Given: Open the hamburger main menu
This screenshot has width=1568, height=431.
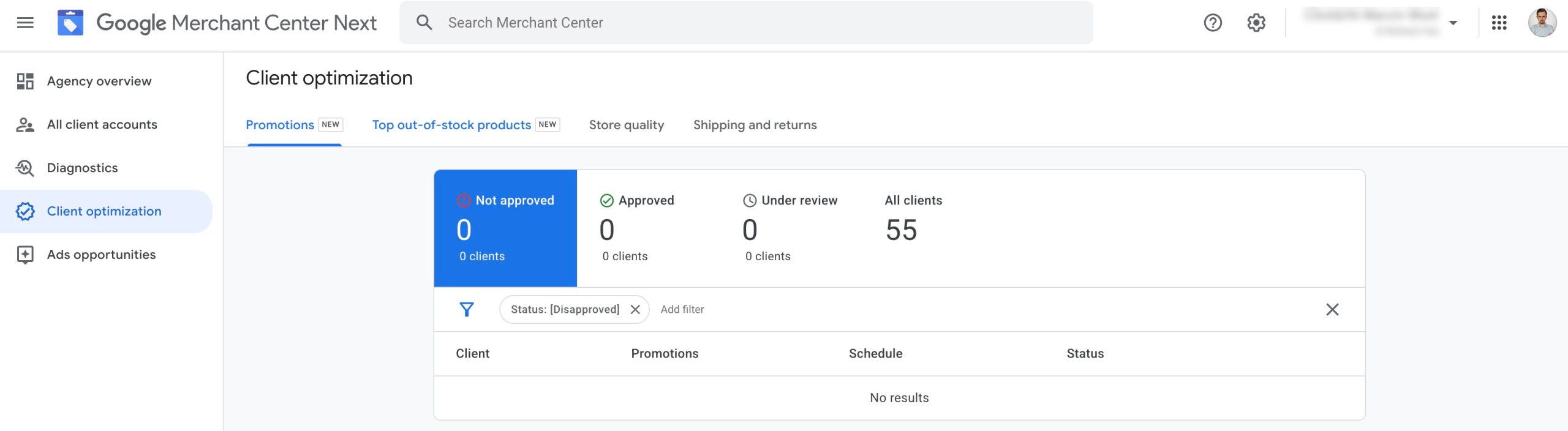Looking at the screenshot, I should pyautogui.click(x=25, y=23).
